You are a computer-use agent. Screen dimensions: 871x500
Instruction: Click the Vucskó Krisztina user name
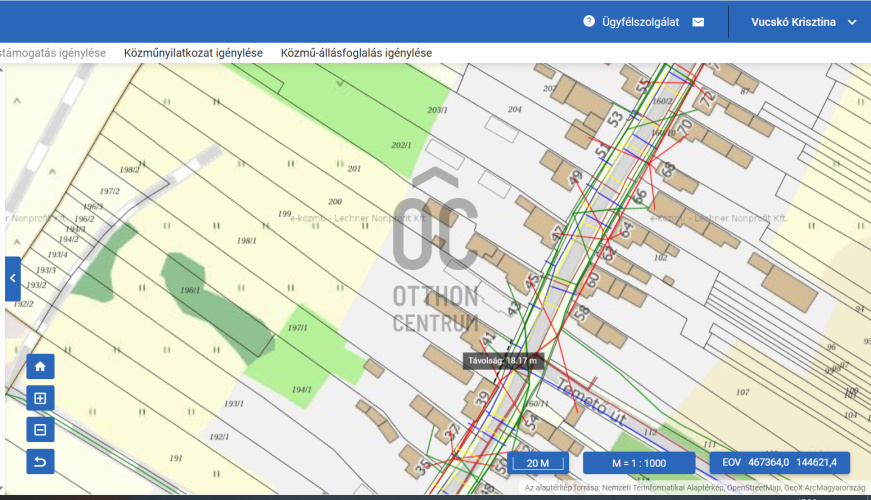pos(793,22)
